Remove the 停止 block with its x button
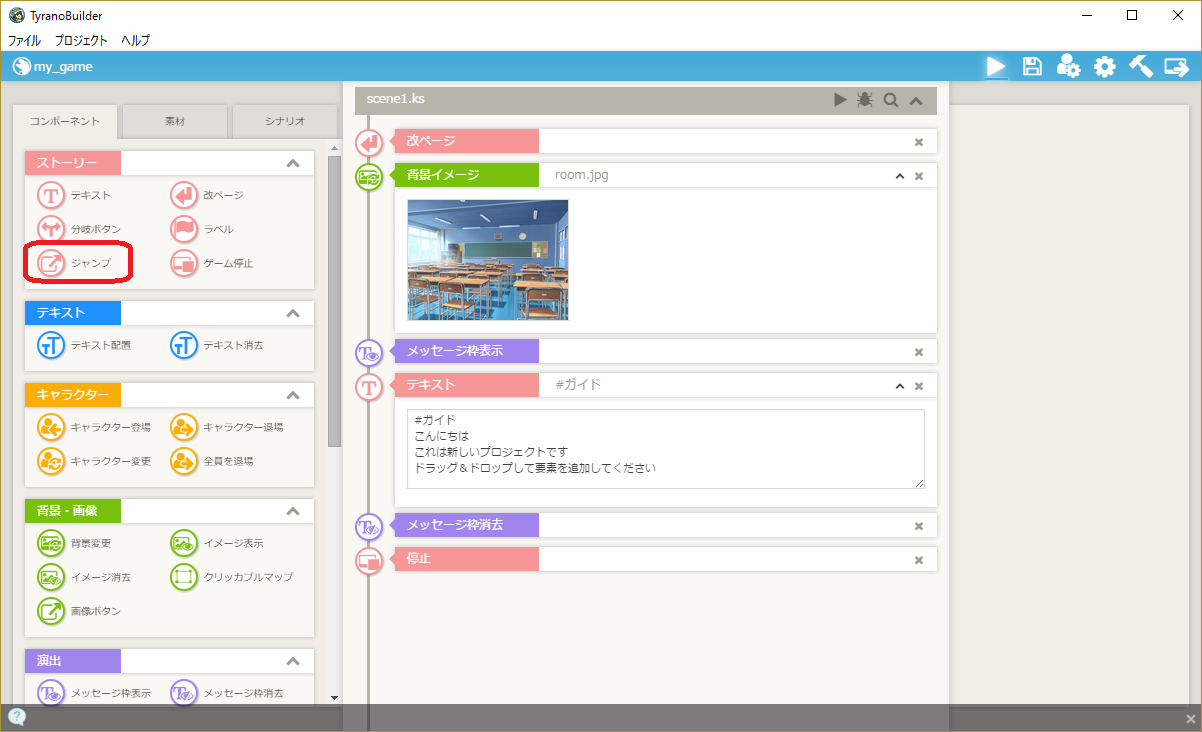Image resolution: width=1202 pixels, height=732 pixels. point(918,559)
